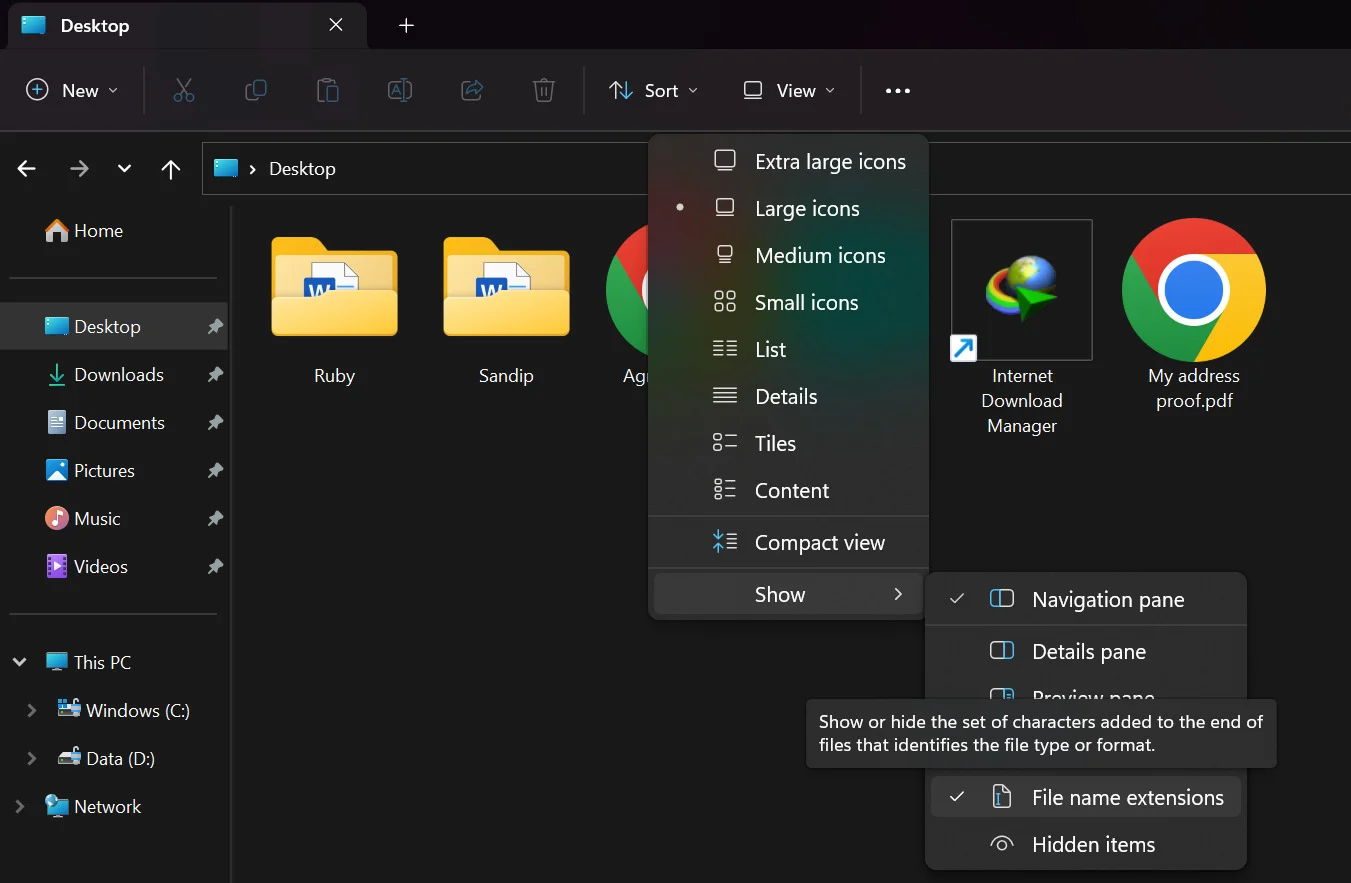The height and width of the screenshot is (883, 1351).
Task: Click the Delete trash icon
Action: (544, 90)
